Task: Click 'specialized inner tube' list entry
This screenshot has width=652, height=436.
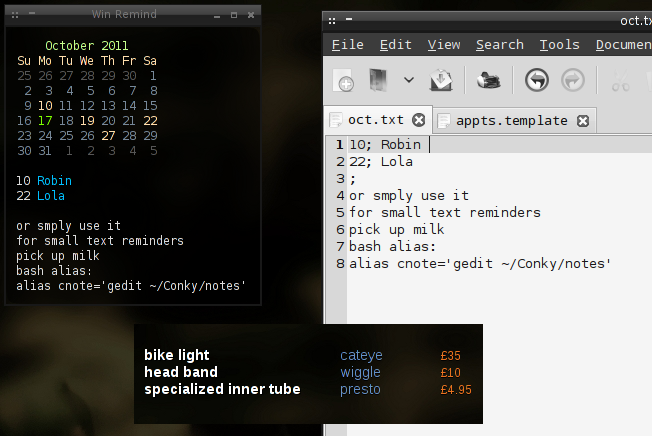Action: tap(222, 389)
